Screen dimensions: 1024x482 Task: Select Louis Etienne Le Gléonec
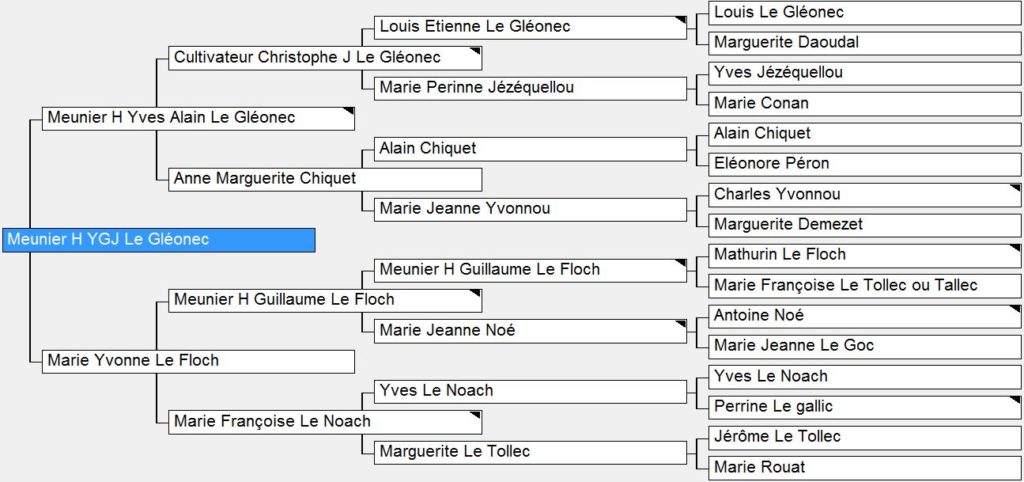click(x=531, y=27)
